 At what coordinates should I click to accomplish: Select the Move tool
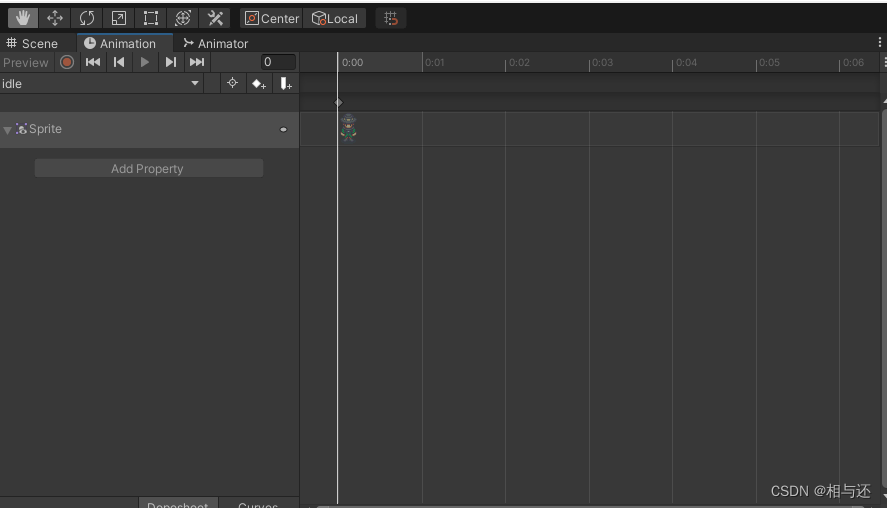tap(55, 18)
